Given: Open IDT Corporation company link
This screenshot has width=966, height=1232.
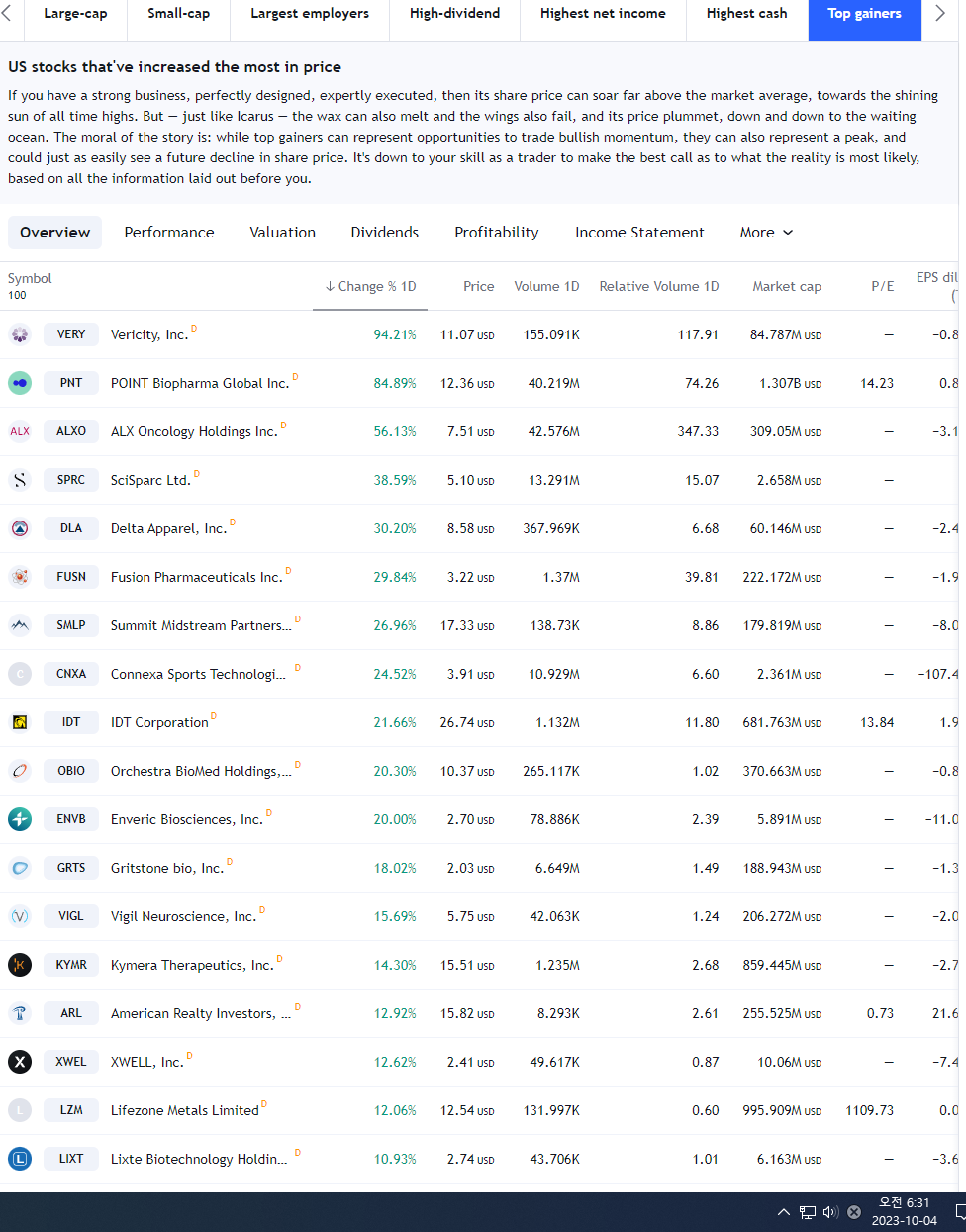Looking at the screenshot, I should point(159,723).
